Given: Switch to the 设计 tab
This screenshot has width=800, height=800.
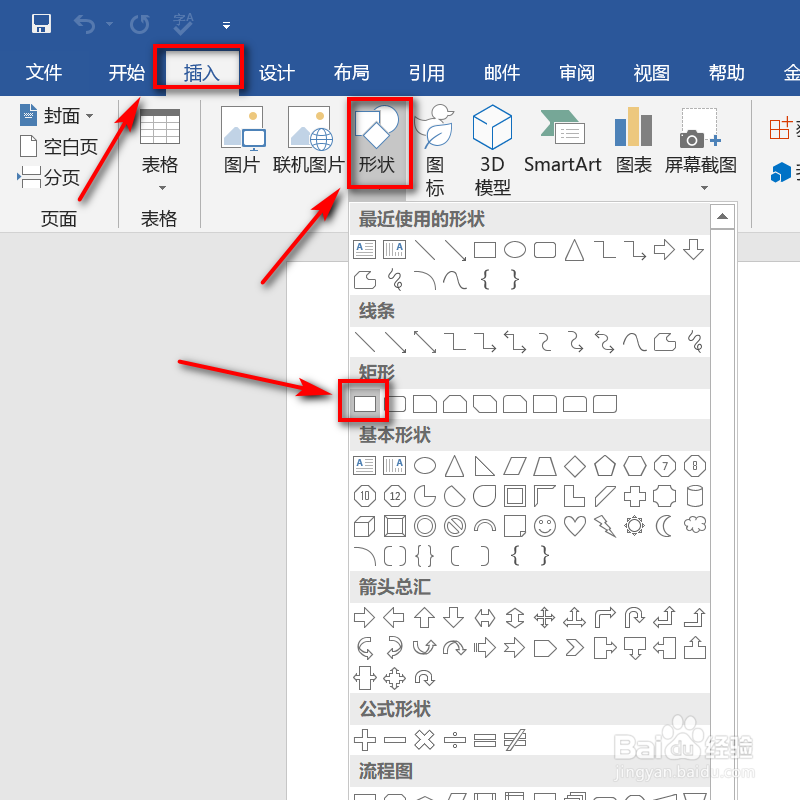Looking at the screenshot, I should point(277,73).
